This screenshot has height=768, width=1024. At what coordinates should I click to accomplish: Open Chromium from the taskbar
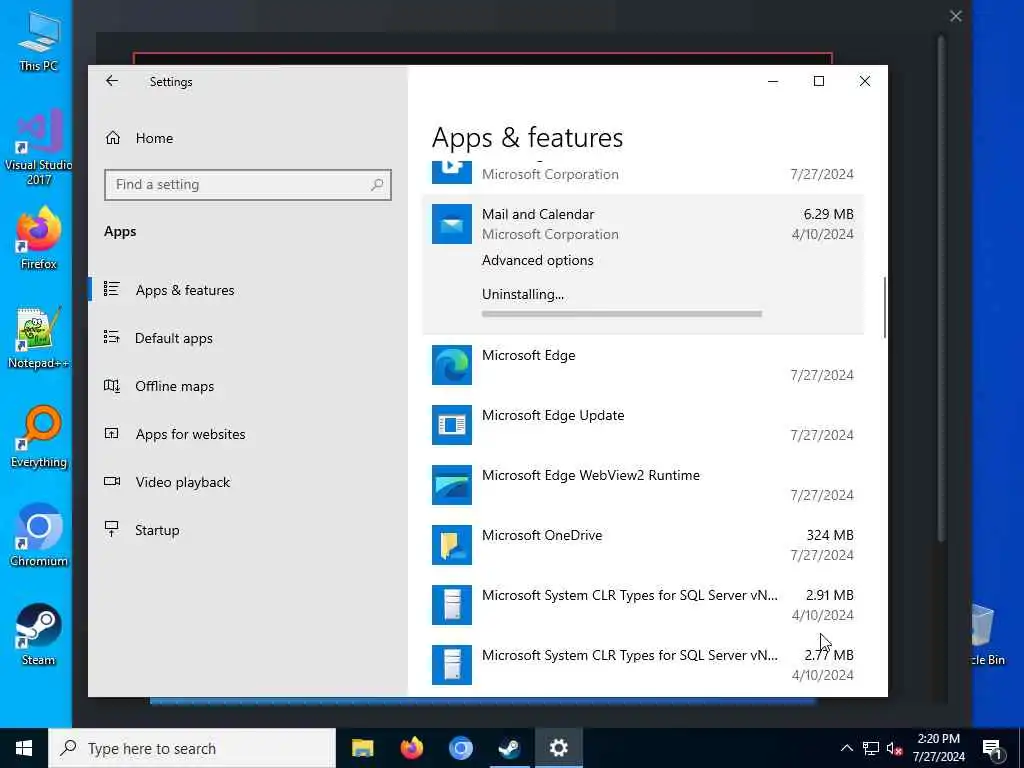tap(460, 748)
